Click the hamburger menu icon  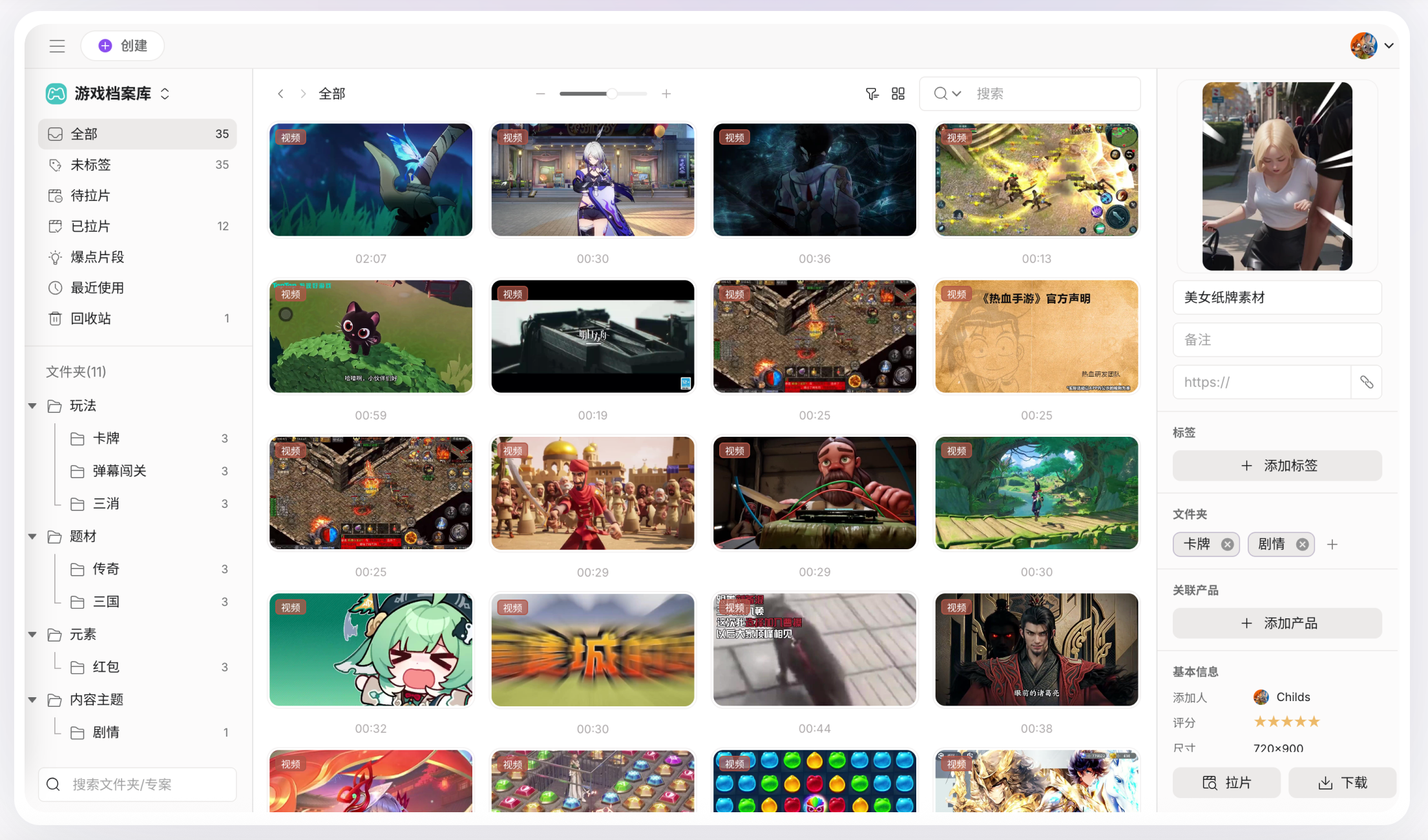coord(57,46)
